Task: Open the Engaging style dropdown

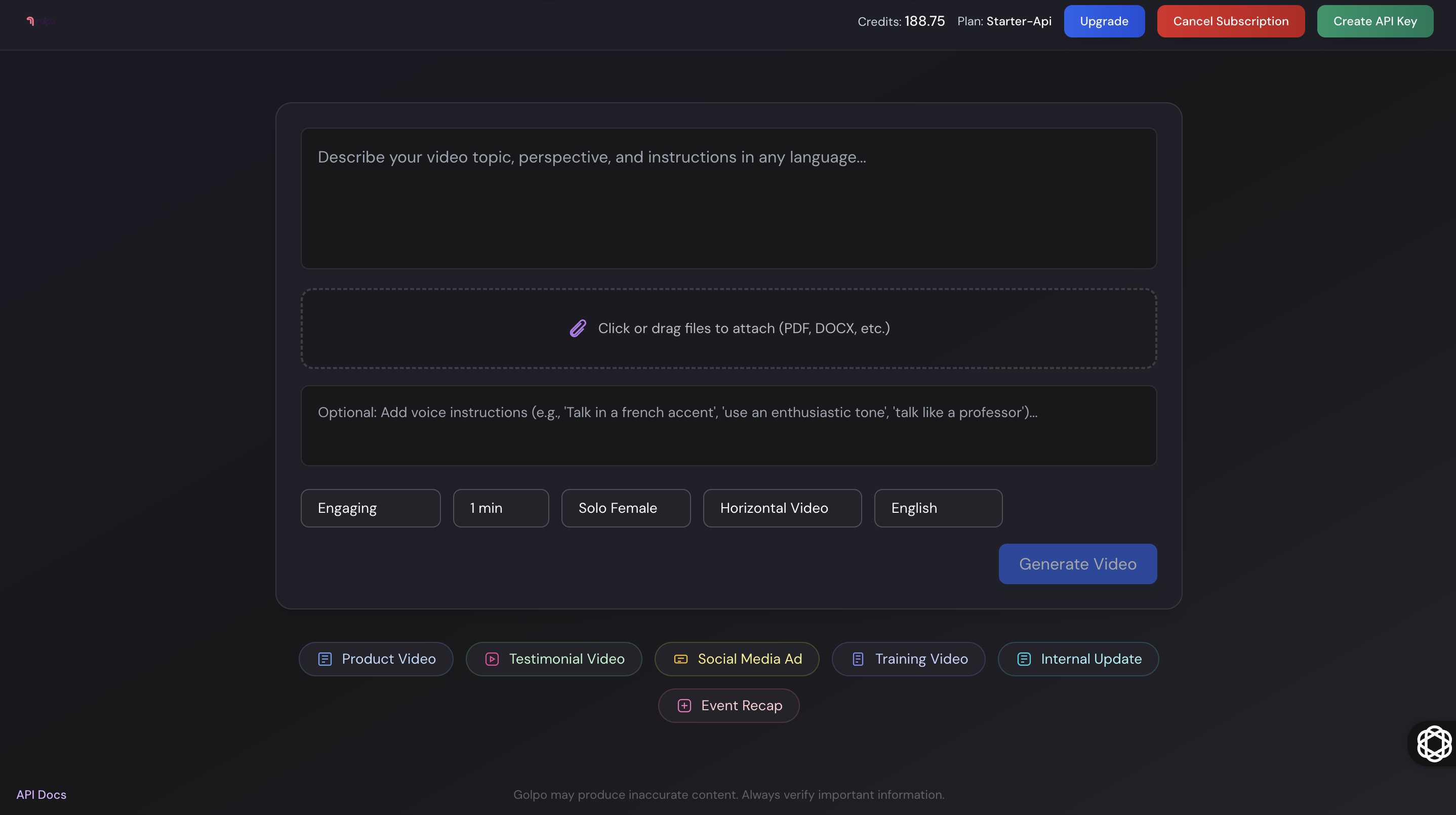Action: [x=370, y=508]
